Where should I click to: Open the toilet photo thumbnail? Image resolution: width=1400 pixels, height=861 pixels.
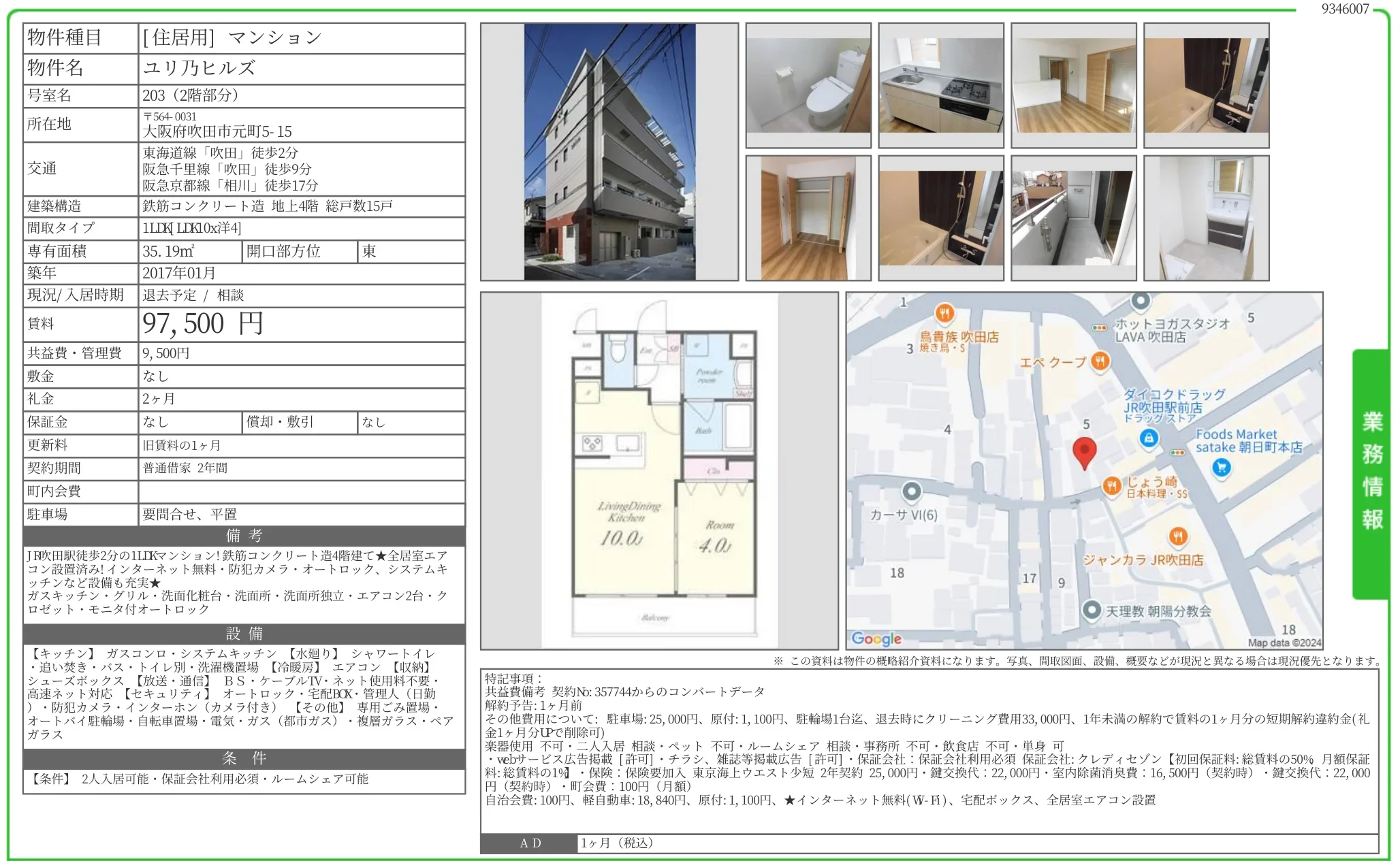808,85
